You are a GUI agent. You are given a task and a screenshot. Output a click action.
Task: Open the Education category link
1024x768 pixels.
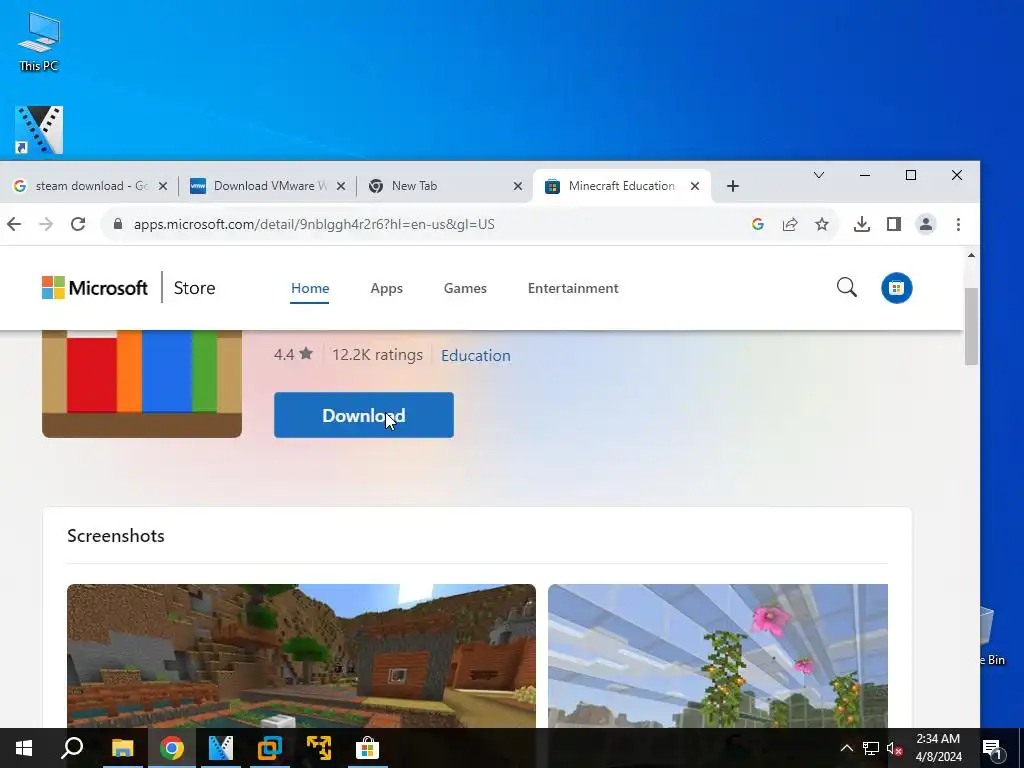pyautogui.click(x=475, y=355)
